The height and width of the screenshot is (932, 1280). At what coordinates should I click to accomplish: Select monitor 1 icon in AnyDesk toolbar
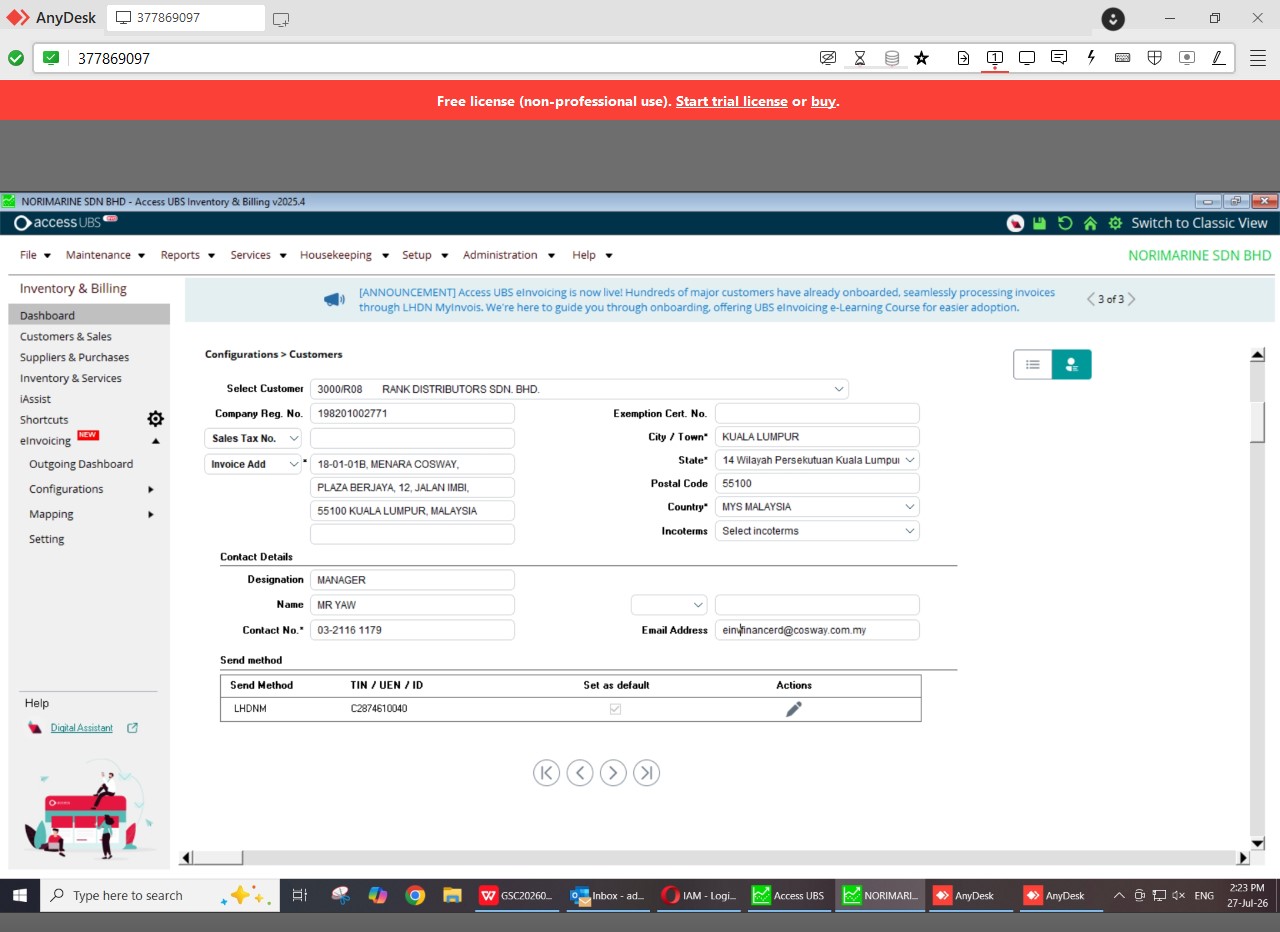click(x=995, y=58)
